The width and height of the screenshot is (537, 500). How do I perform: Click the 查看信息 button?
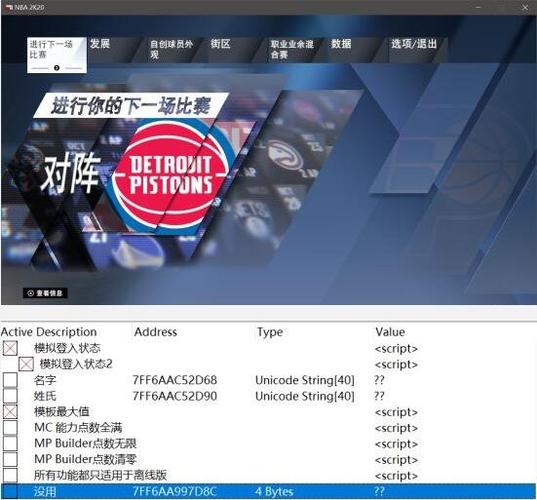tap(45, 293)
